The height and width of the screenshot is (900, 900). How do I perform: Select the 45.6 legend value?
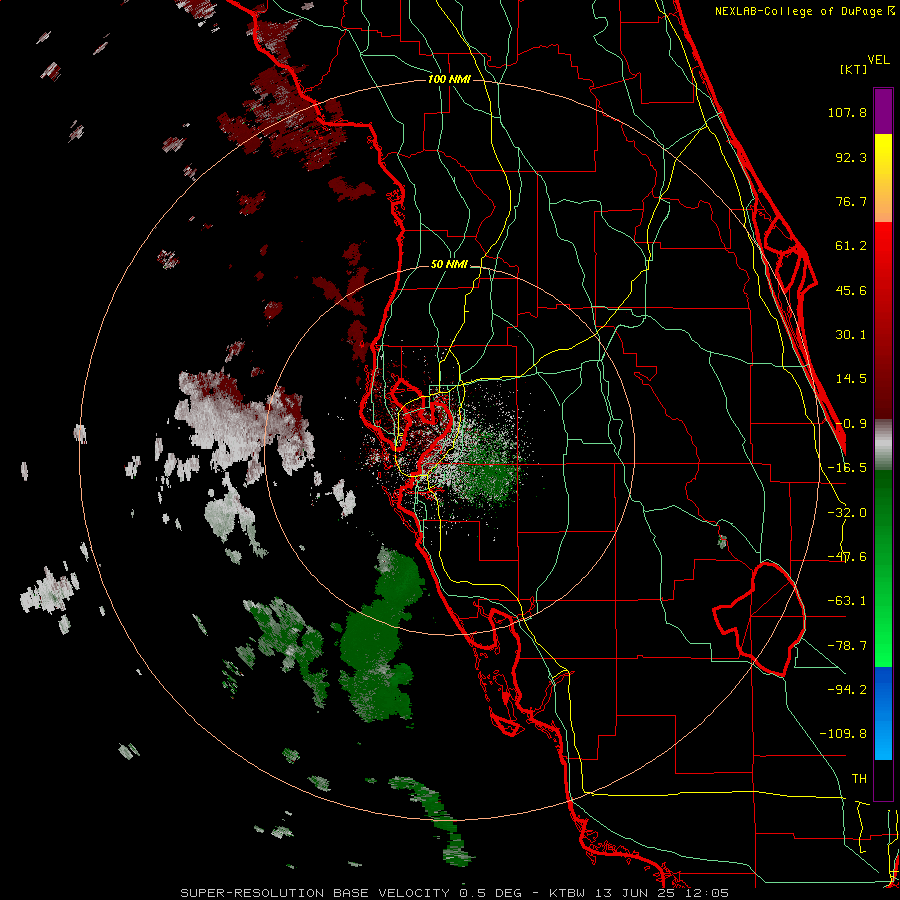851,290
